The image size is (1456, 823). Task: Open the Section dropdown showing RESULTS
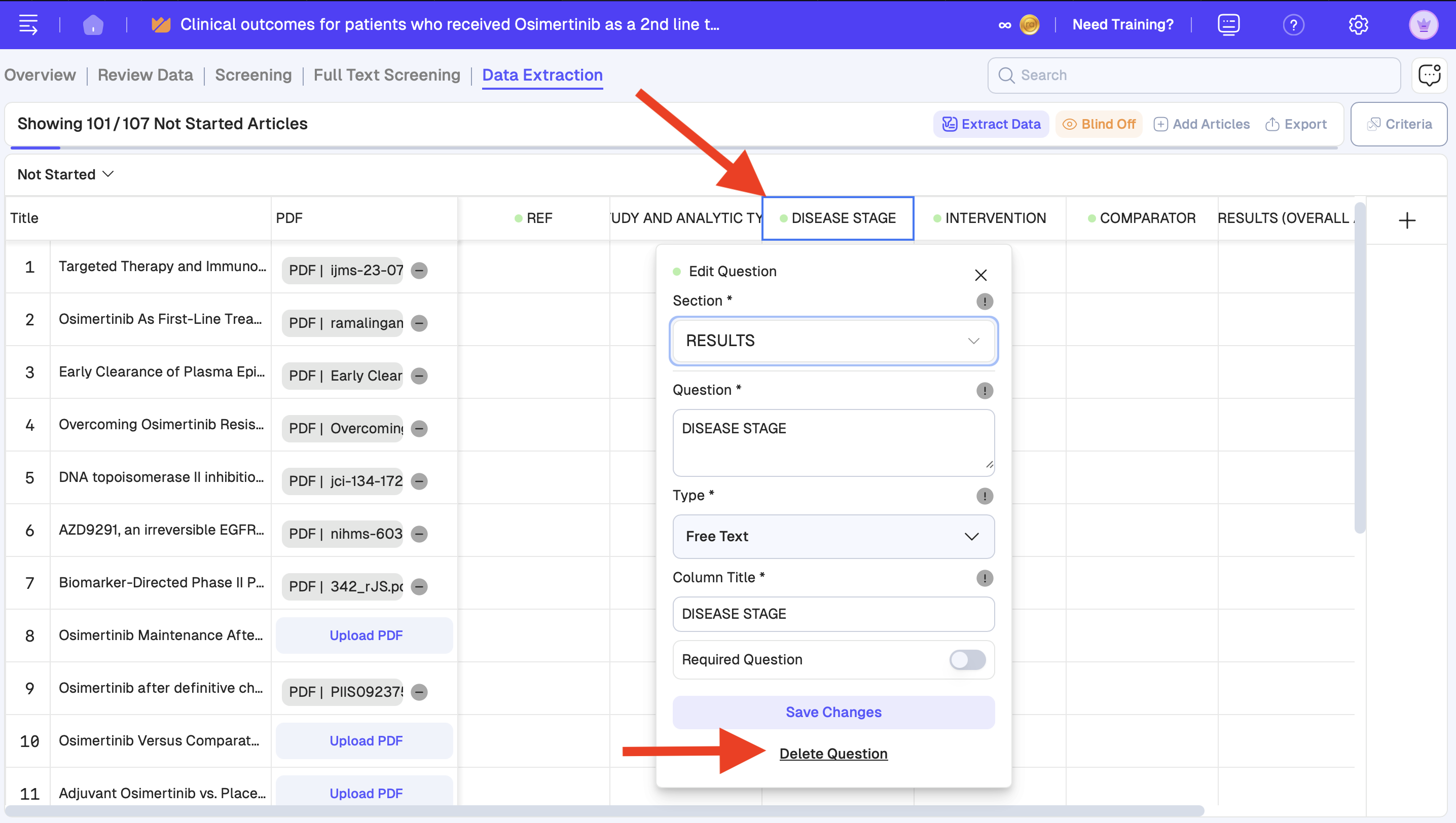(x=833, y=340)
